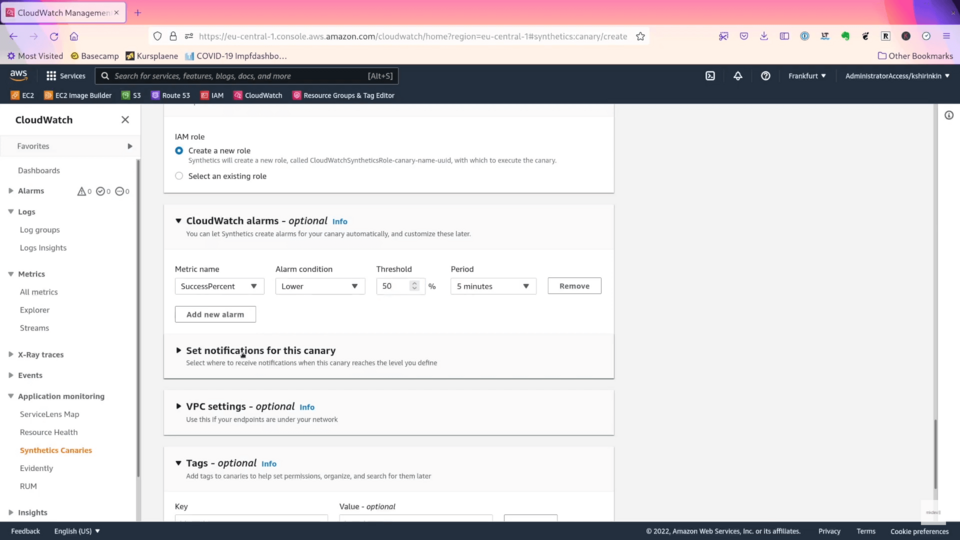This screenshot has width=960, height=540.
Task: Open Info link for CloudWatch alarms
Action: tap(340, 222)
